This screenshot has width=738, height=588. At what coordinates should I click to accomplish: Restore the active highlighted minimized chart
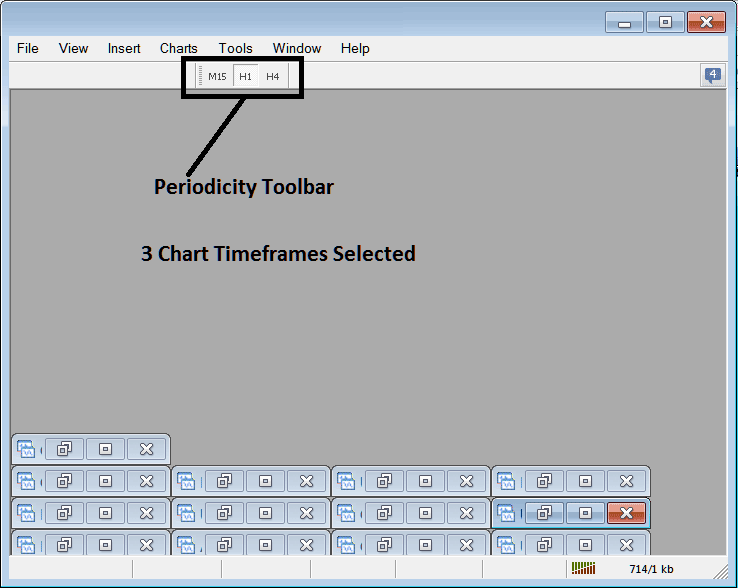544,513
